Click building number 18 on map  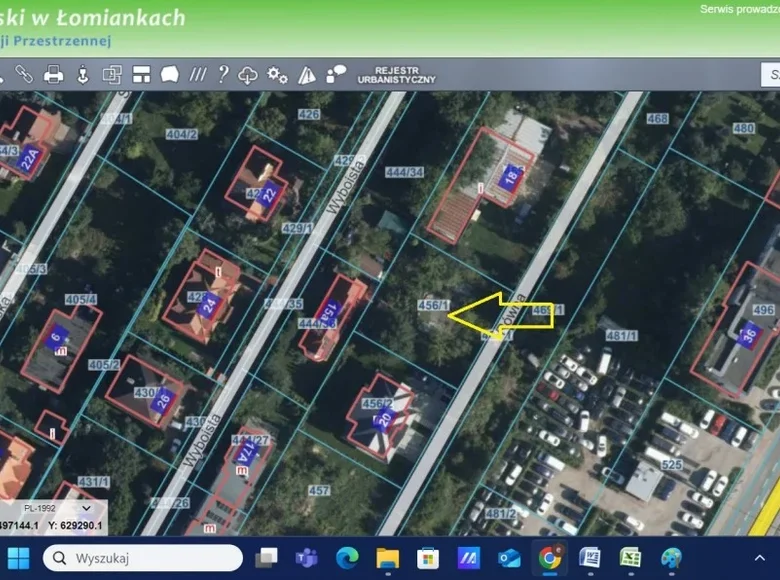(x=511, y=178)
